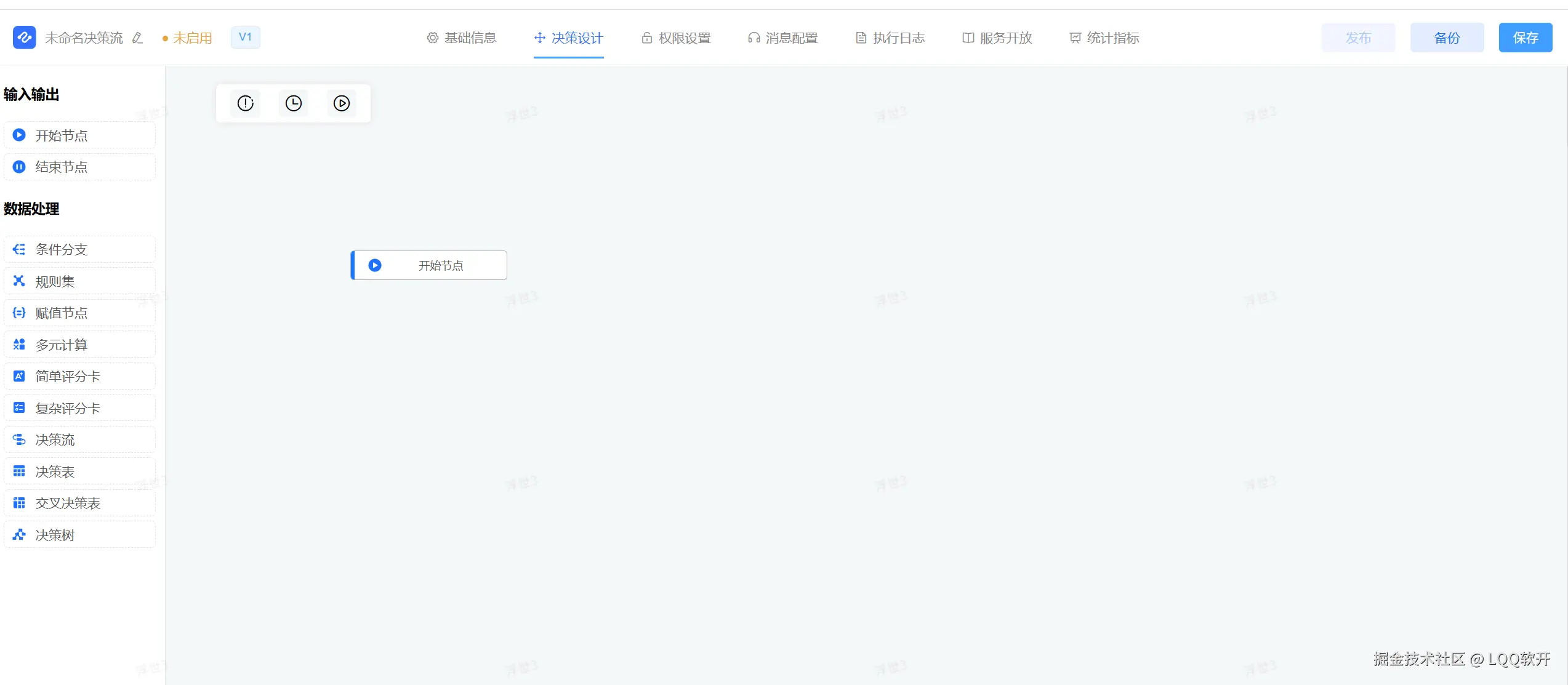
Task: Go to the 执行日志 tab
Action: (890, 38)
